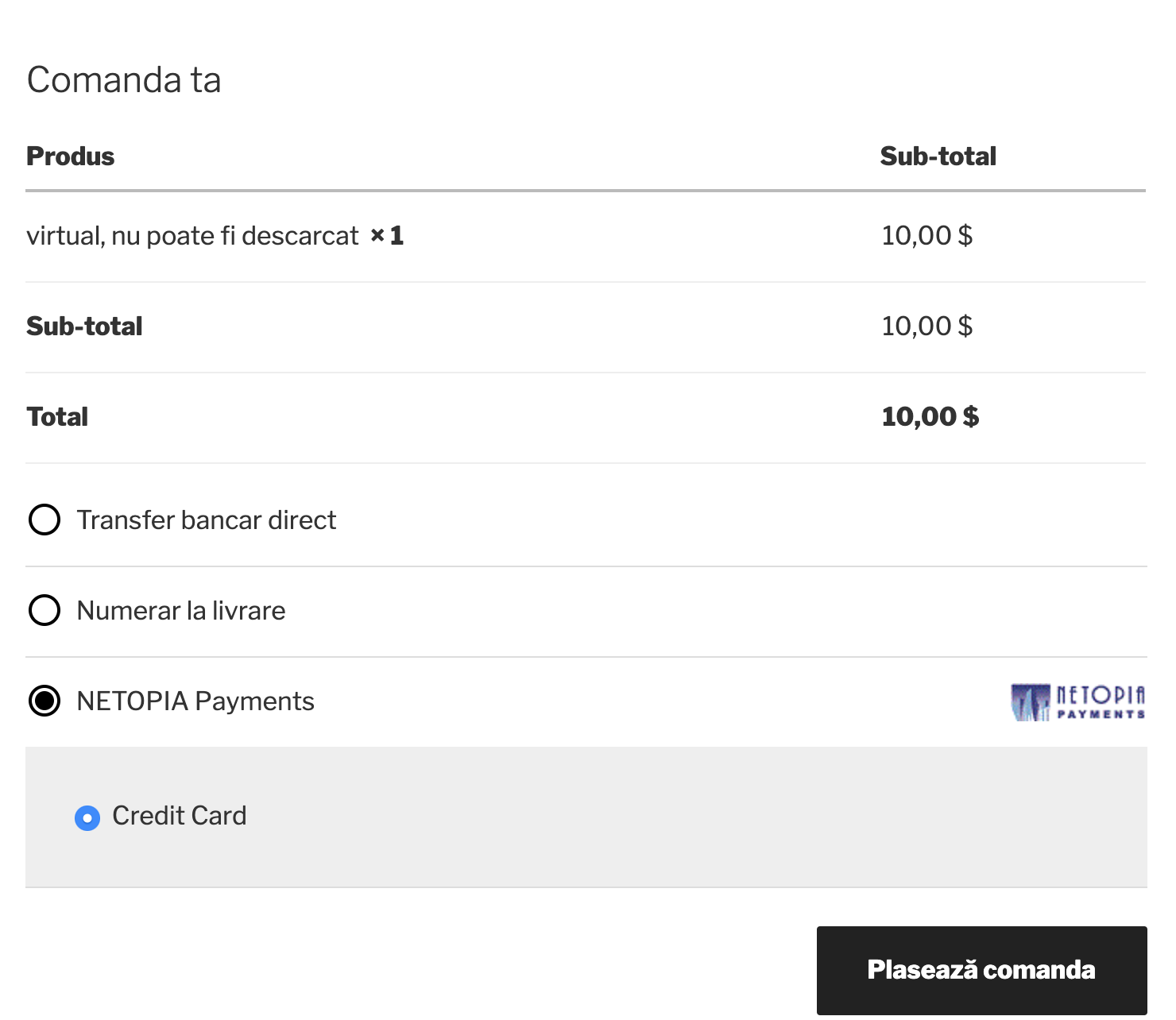The width and height of the screenshot is (1176, 1020).
Task: Select the NETOPIA Payments radio button
Action: pos(44,701)
